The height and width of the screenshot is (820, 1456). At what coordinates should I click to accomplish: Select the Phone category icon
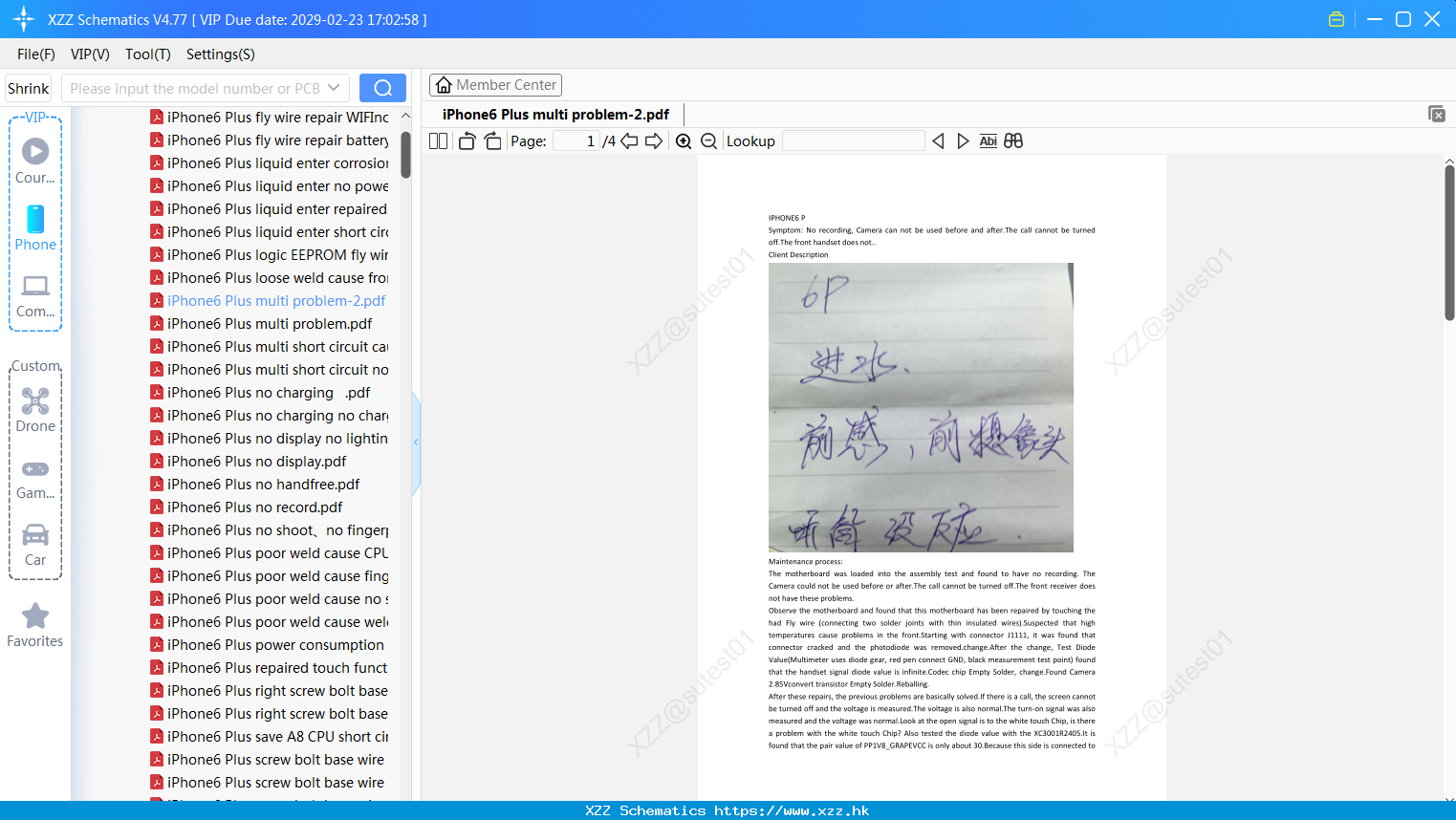click(x=35, y=228)
